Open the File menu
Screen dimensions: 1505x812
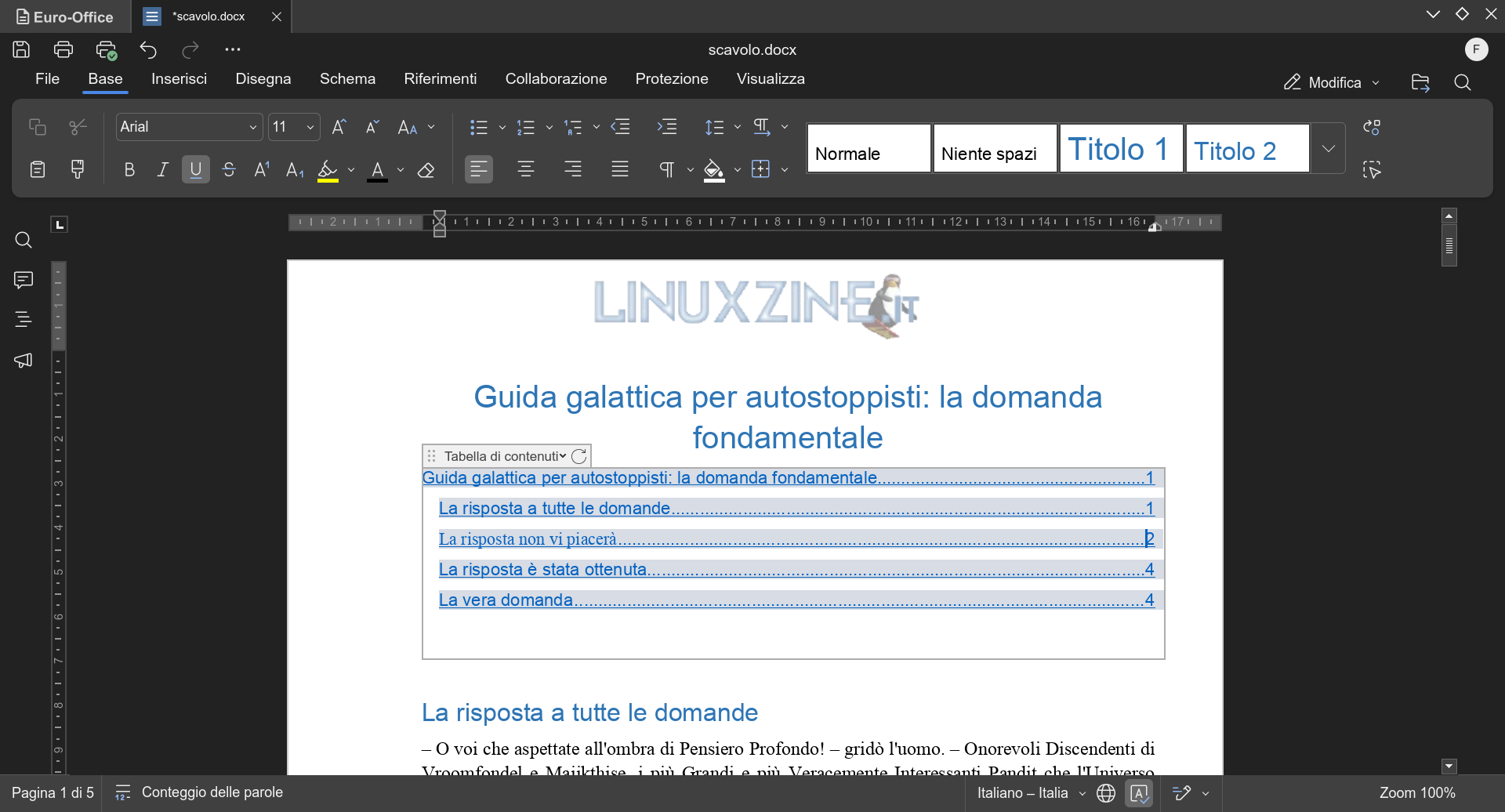click(47, 79)
